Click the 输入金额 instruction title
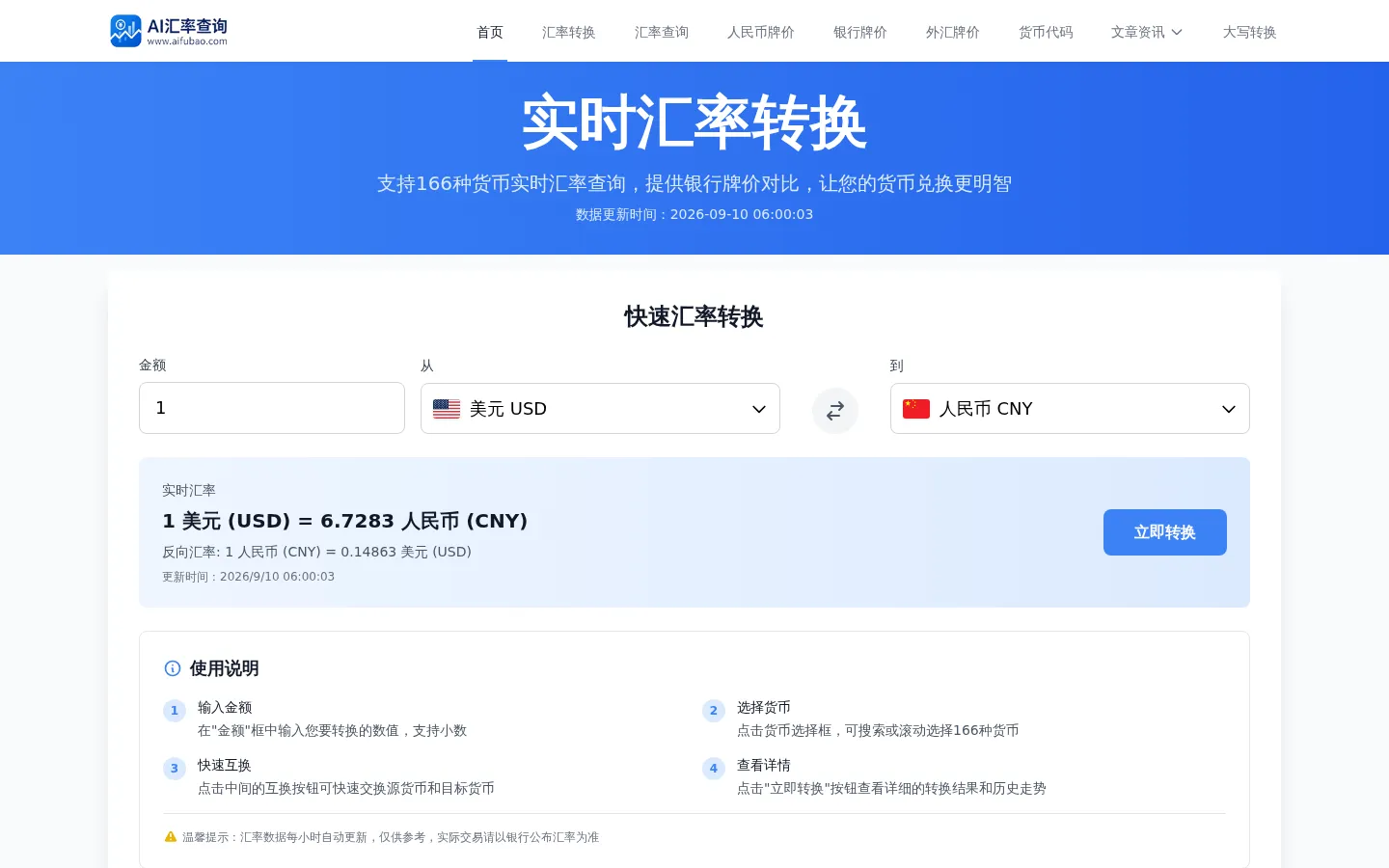 coord(225,707)
